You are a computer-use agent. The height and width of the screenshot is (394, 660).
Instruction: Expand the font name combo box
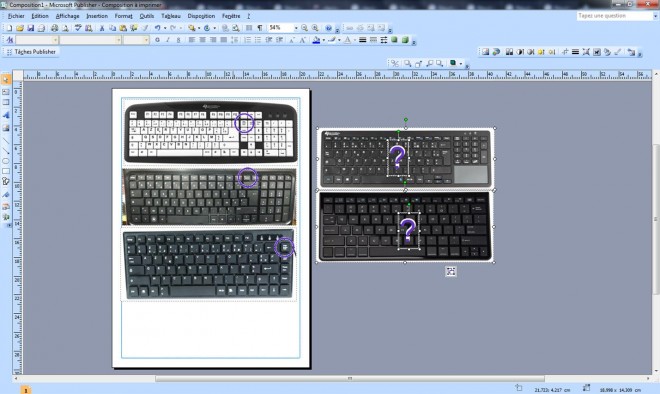point(118,40)
